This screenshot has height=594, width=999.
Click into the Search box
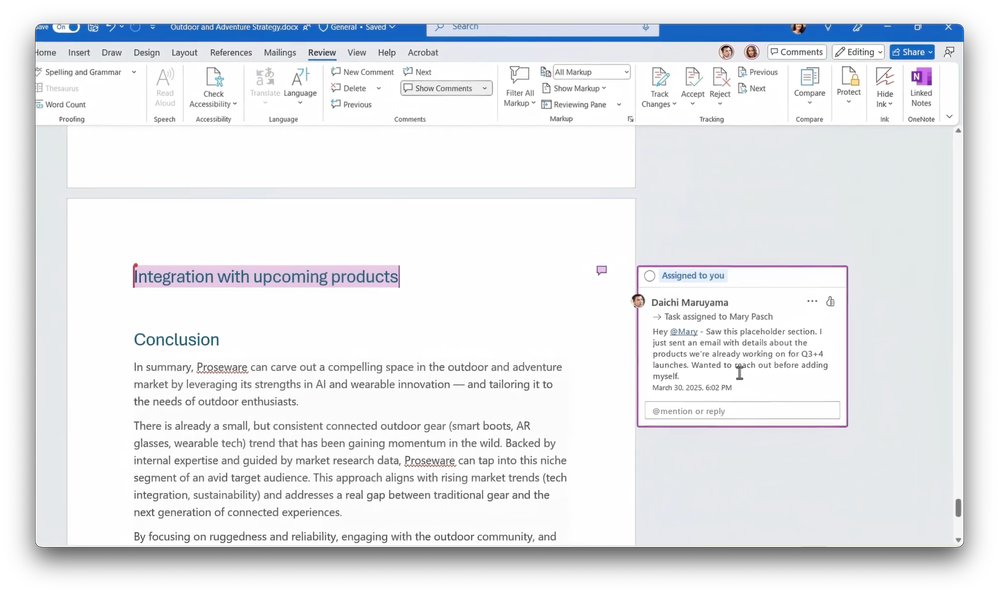click(x=542, y=27)
